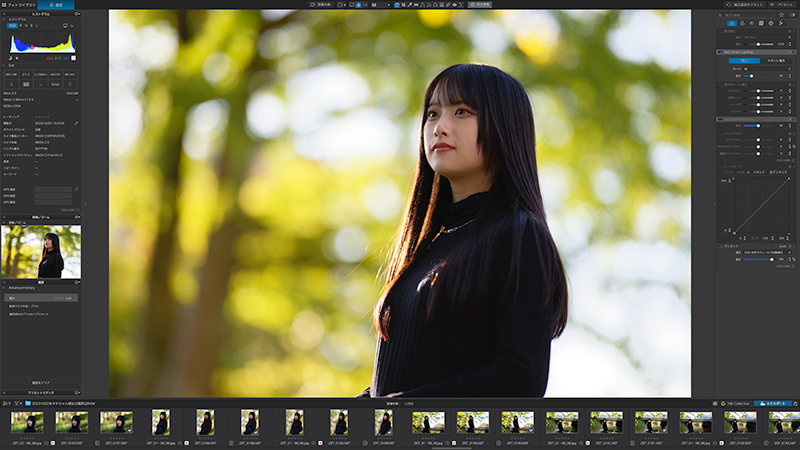Click the エクスポート export button
The image size is (800, 450).
click(x=773, y=404)
